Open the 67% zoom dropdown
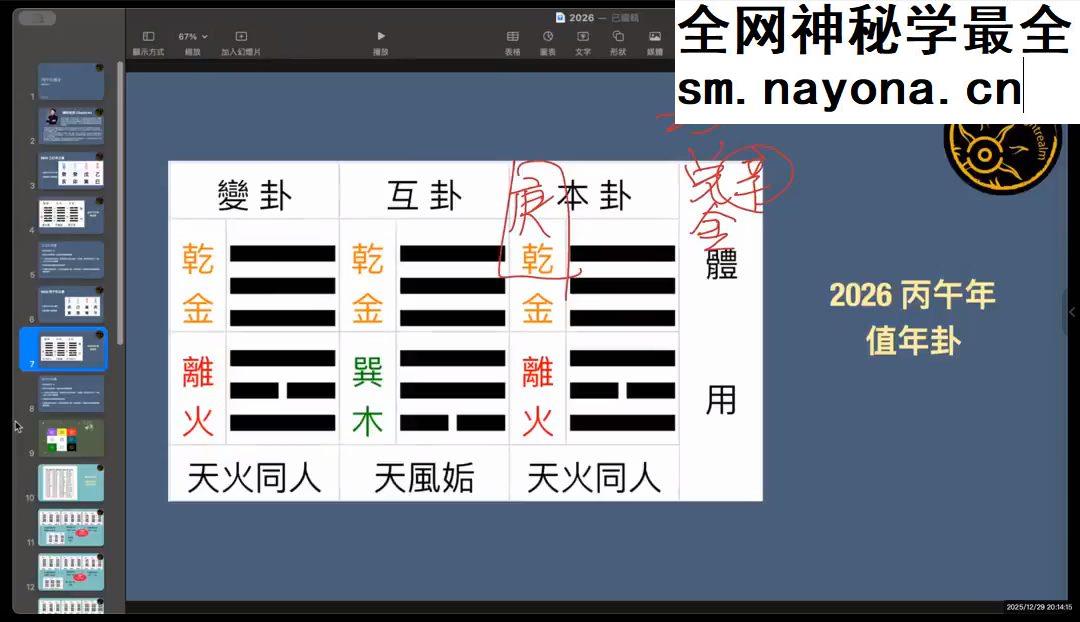 (192, 37)
